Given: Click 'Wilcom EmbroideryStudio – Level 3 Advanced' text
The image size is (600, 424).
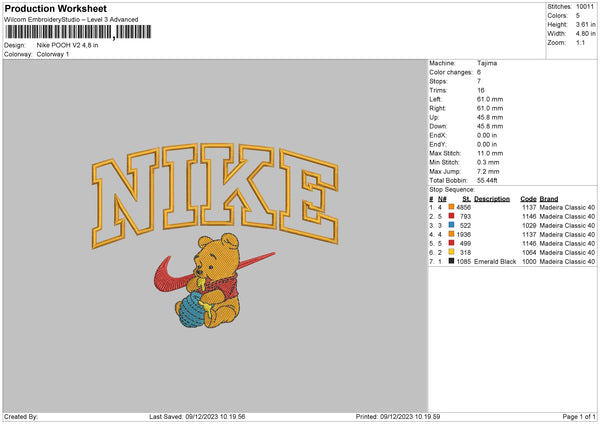Looking at the screenshot, I should tap(71, 20).
